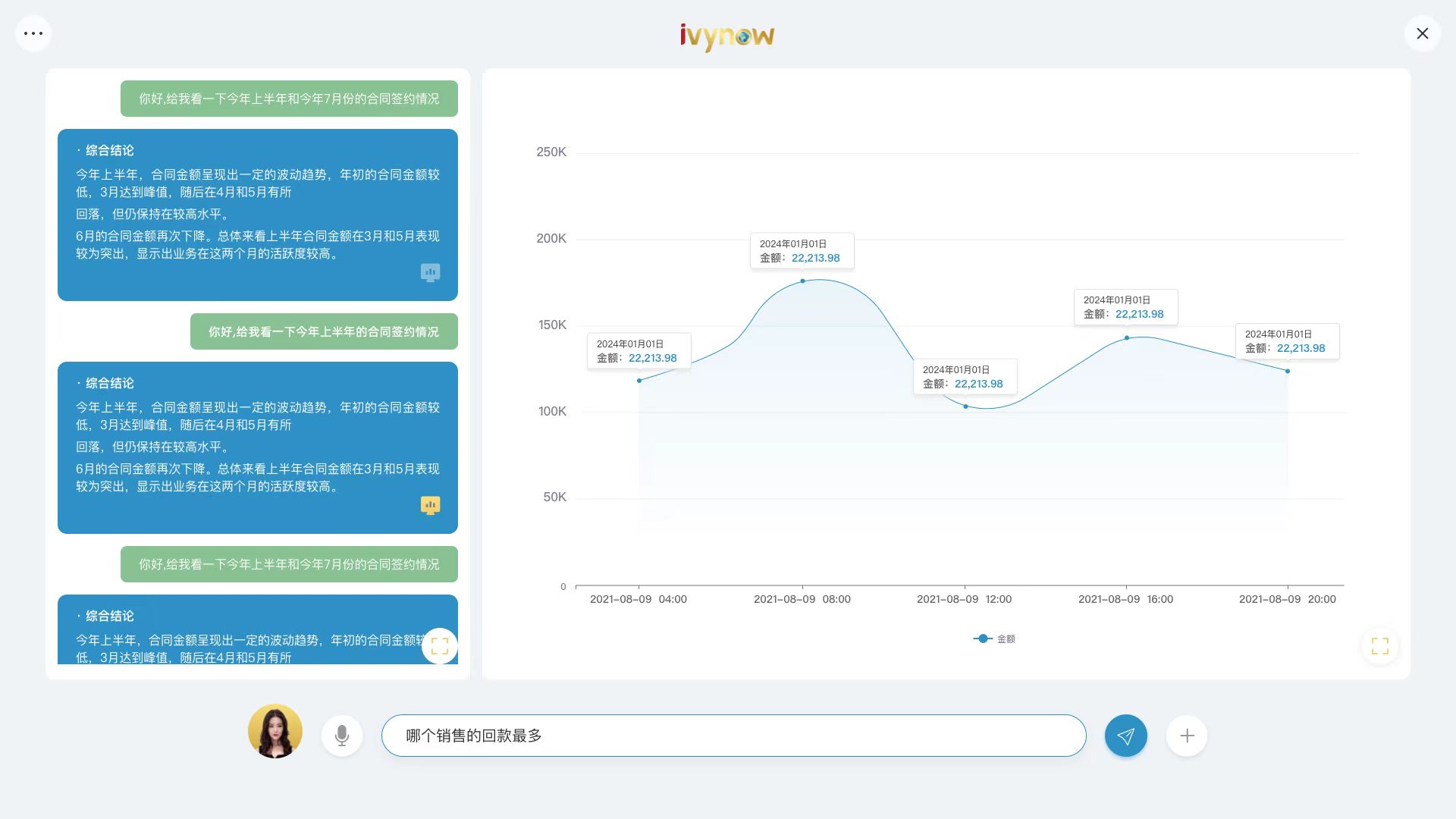Click y-axis label 250K
This screenshot has height=819, width=1456.
pos(551,152)
